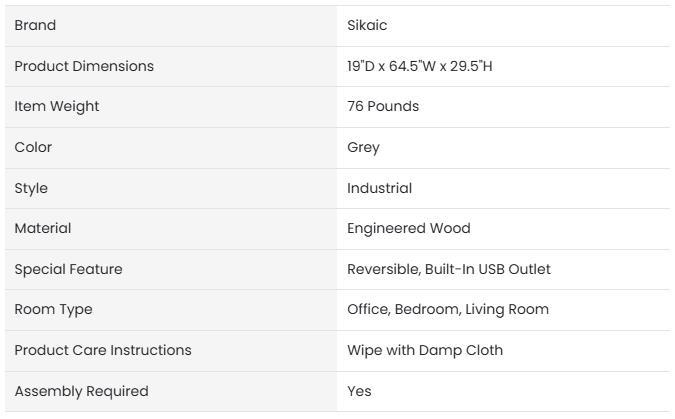Select the Reversible, Built-In USB Outlet text
The width and height of the screenshot is (675, 419).
point(448,269)
